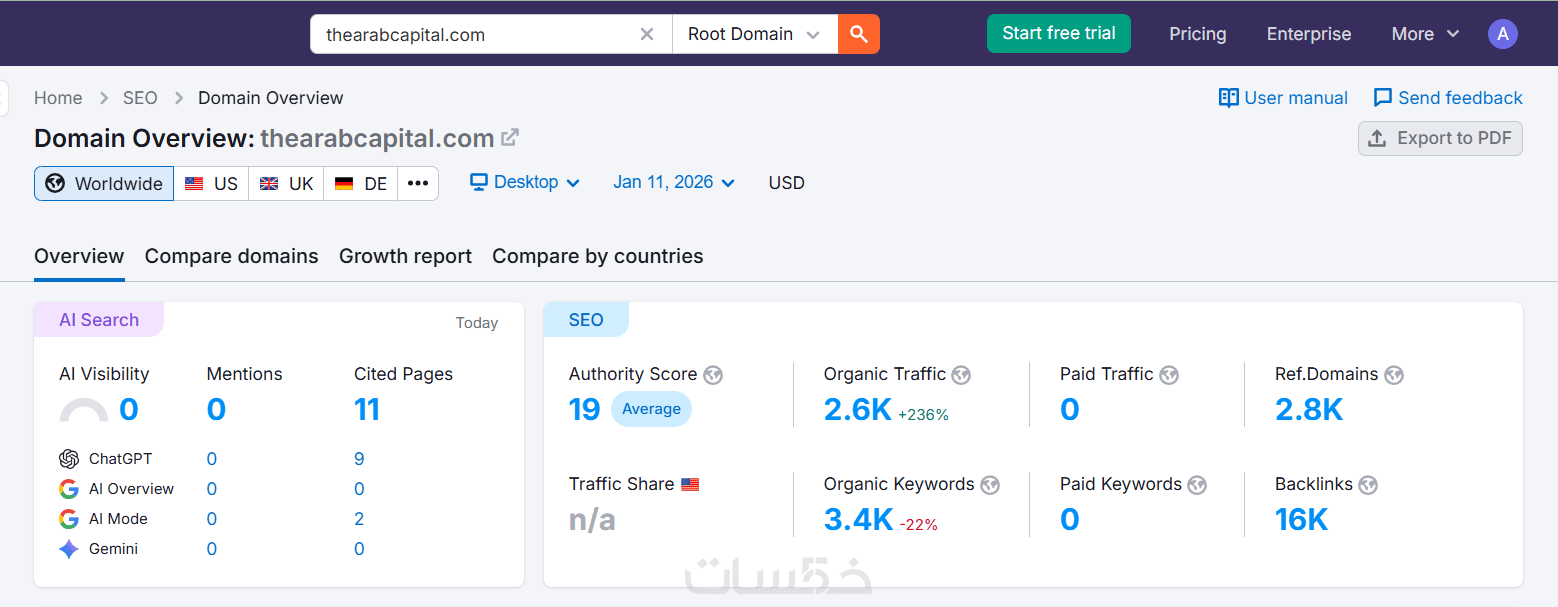Viewport: 1558px width, 607px height.
Task: Click the globe icon next to Backlinks
Action: [1368, 485]
